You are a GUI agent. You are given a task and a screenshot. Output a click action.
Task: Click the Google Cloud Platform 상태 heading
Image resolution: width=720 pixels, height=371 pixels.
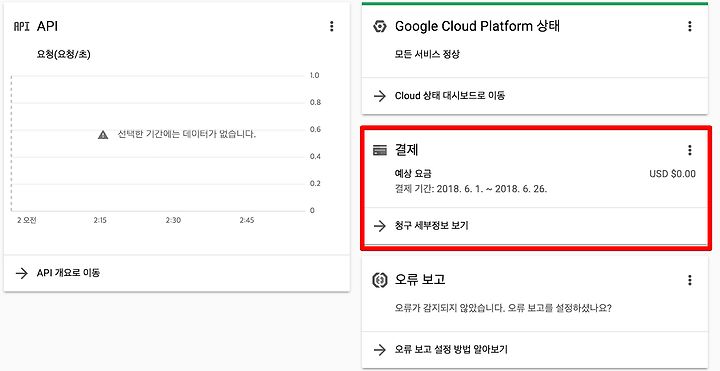(477, 26)
